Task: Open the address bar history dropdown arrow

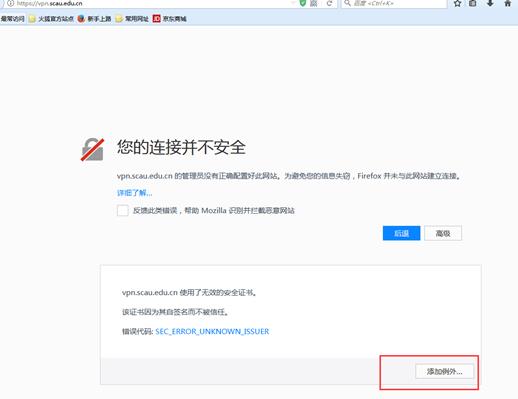Action: pos(293,3)
